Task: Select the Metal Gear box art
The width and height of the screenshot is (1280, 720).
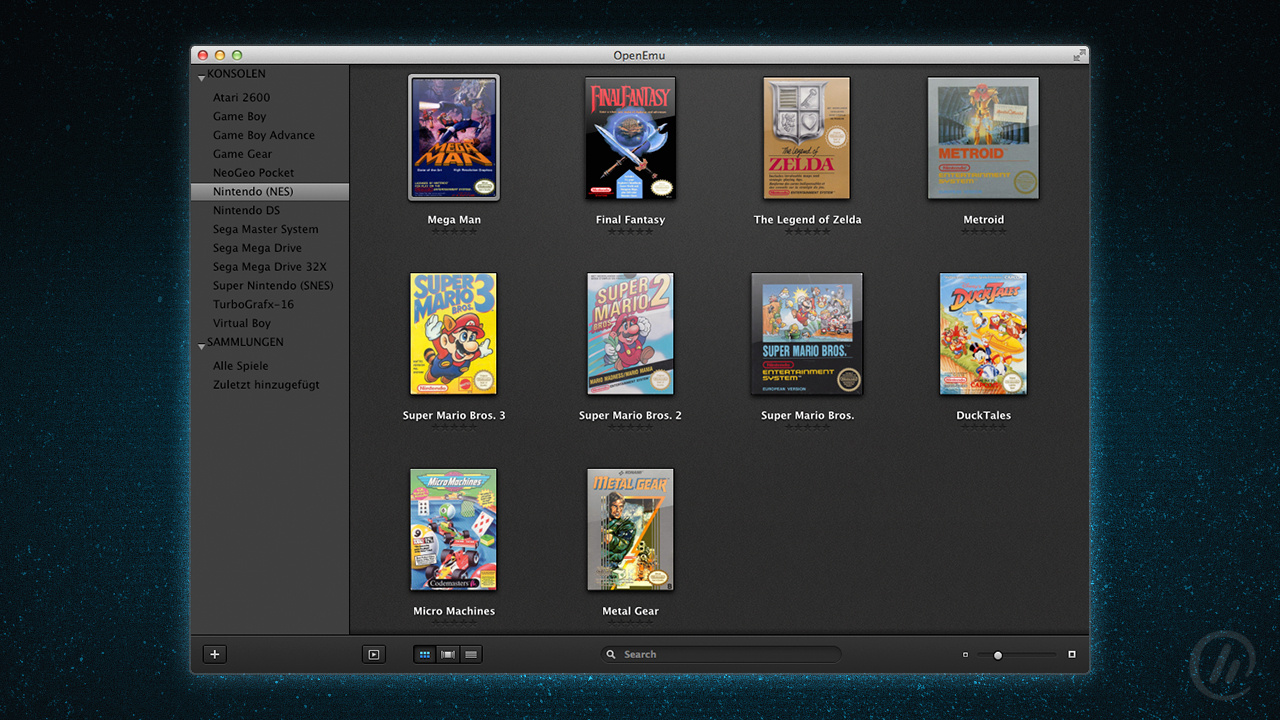Action: click(630, 530)
